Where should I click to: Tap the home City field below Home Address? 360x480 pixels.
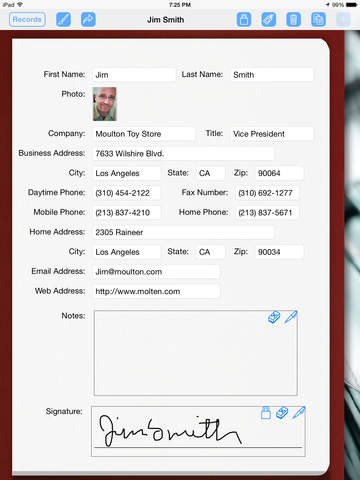pyautogui.click(x=126, y=252)
